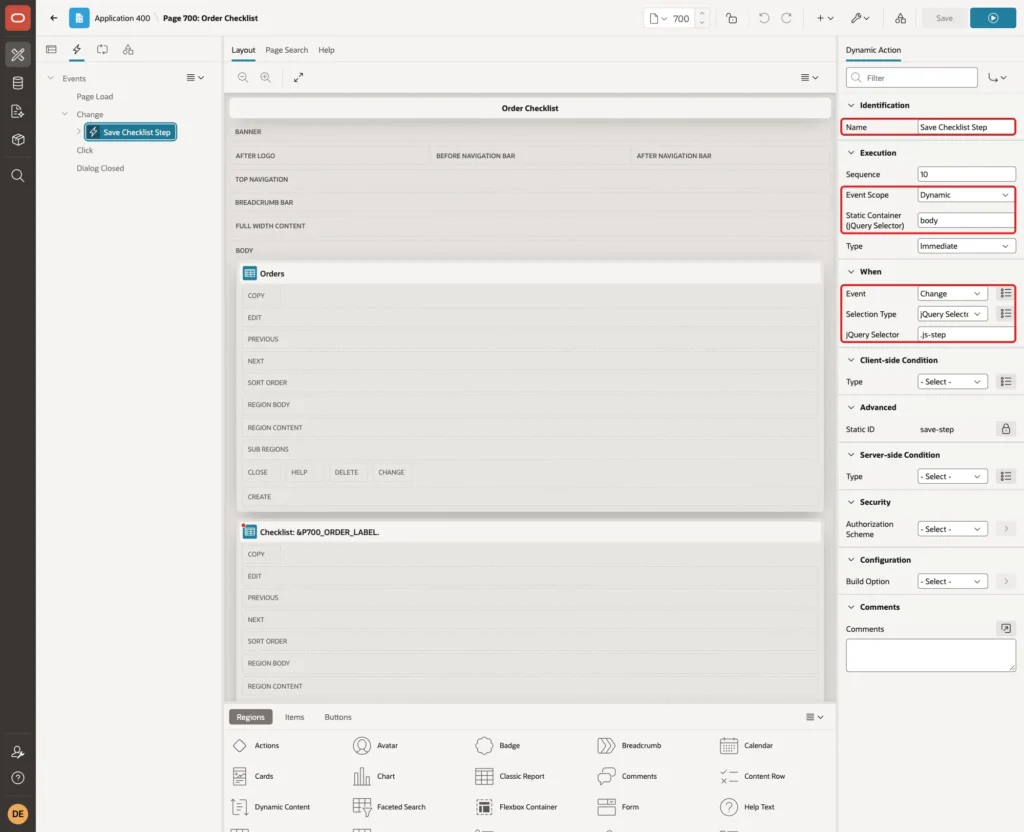Collapse the Identification section
Viewport: 1024px width, 832px height.
[x=851, y=105]
